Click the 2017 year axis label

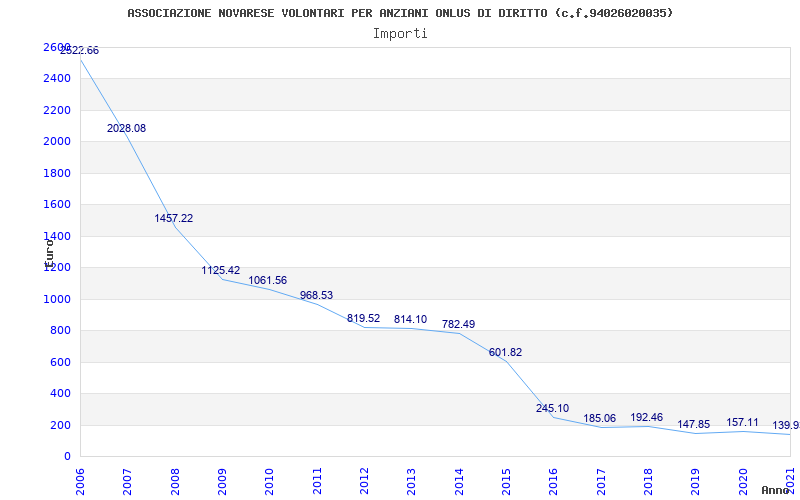tap(601, 482)
